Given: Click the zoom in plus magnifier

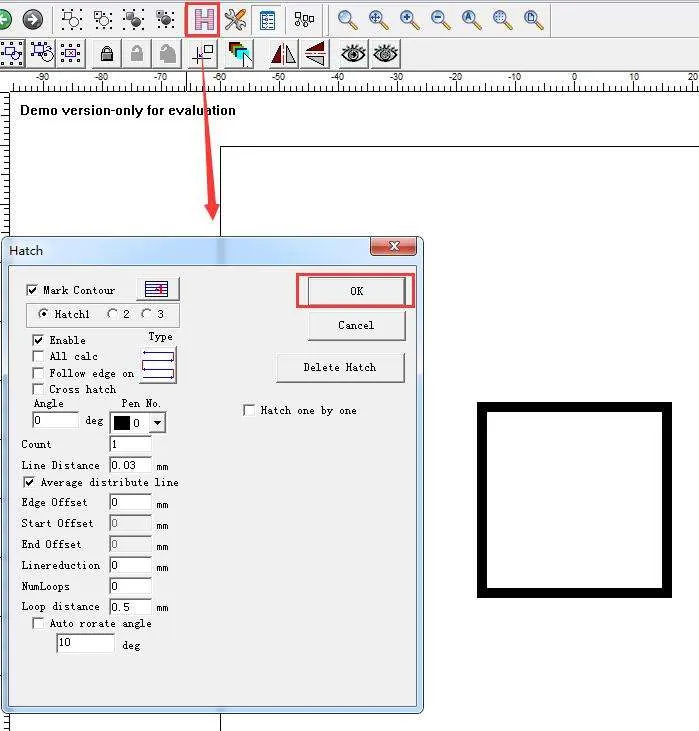Looking at the screenshot, I should tap(409, 20).
